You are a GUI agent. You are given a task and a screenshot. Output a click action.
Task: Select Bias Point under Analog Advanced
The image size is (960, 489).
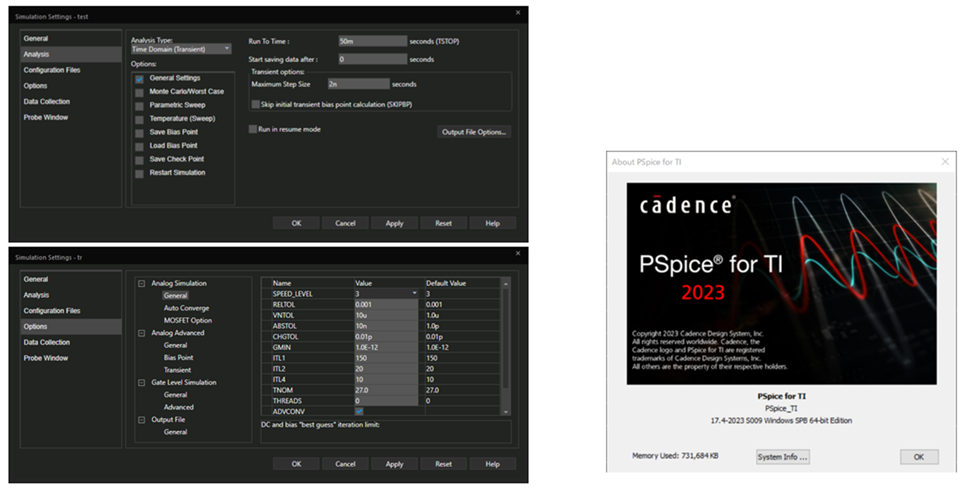coord(178,357)
